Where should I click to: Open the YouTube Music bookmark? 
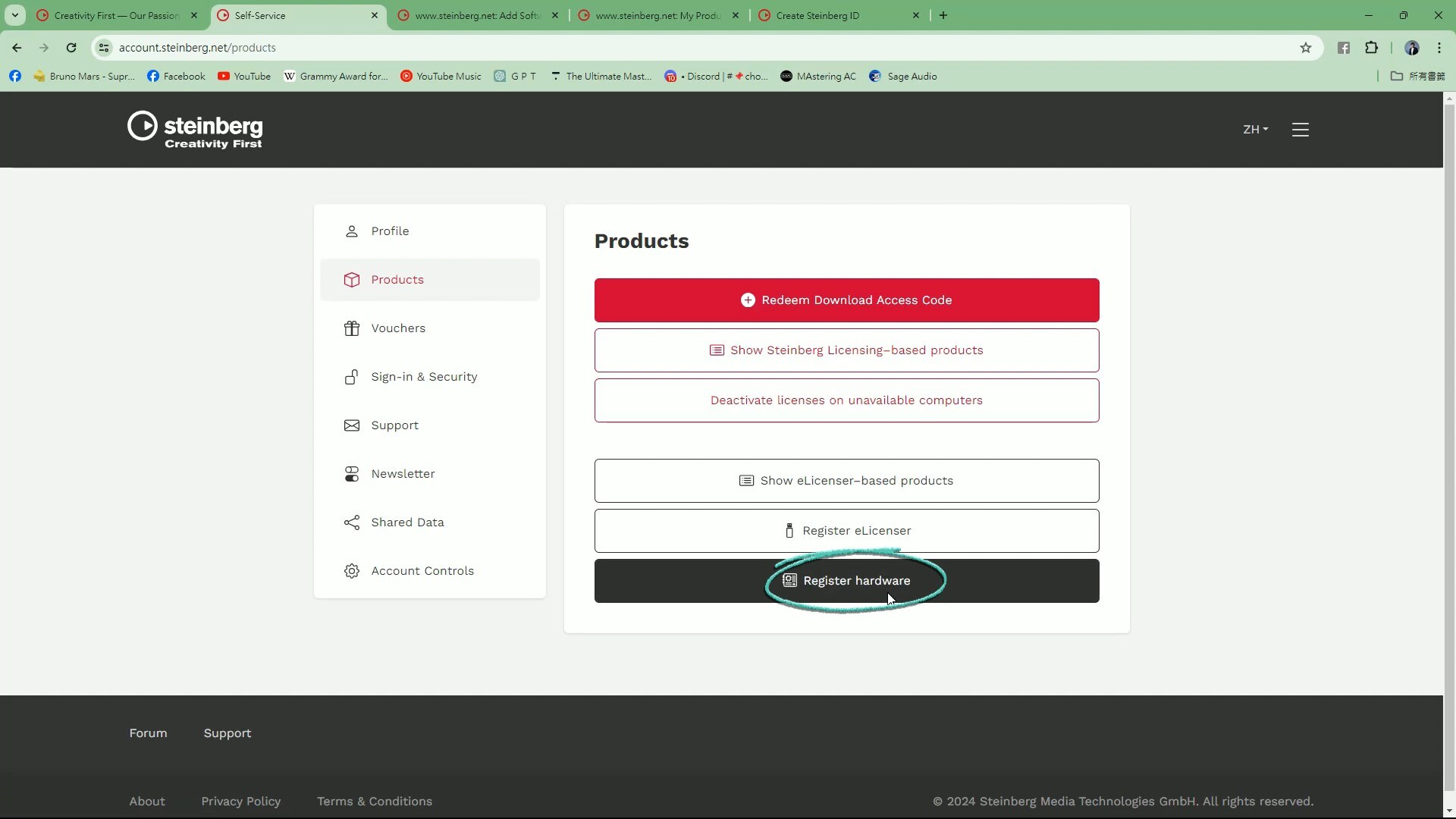click(x=441, y=76)
